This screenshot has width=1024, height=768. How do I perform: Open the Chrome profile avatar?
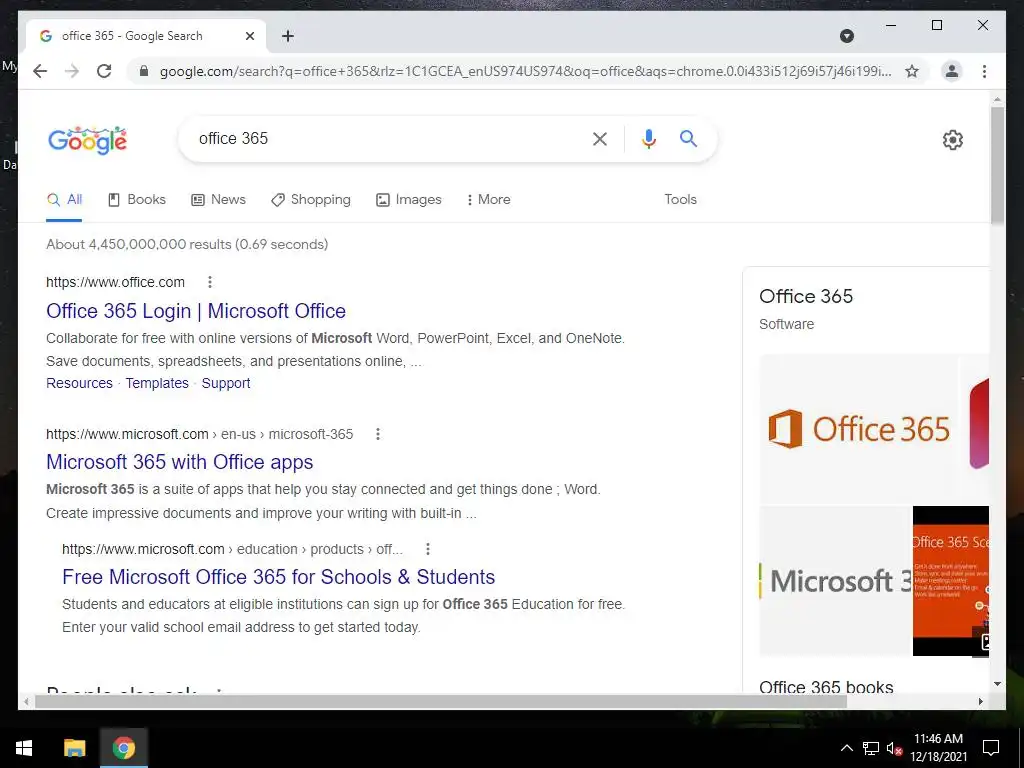tap(952, 71)
